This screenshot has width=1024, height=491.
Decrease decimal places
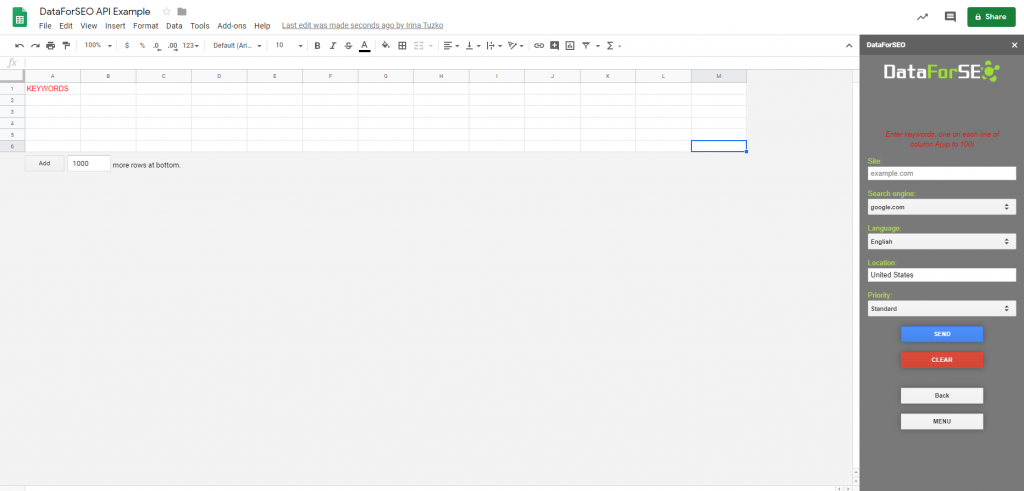[157, 46]
